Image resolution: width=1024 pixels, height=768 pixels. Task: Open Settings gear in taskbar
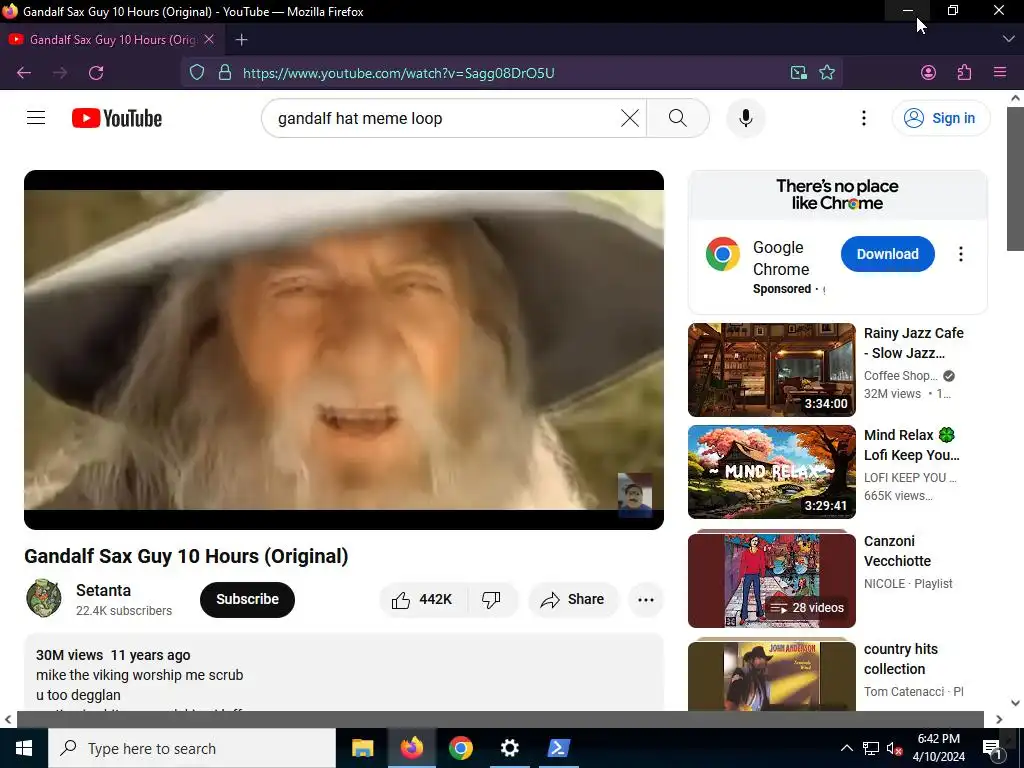[509, 748]
